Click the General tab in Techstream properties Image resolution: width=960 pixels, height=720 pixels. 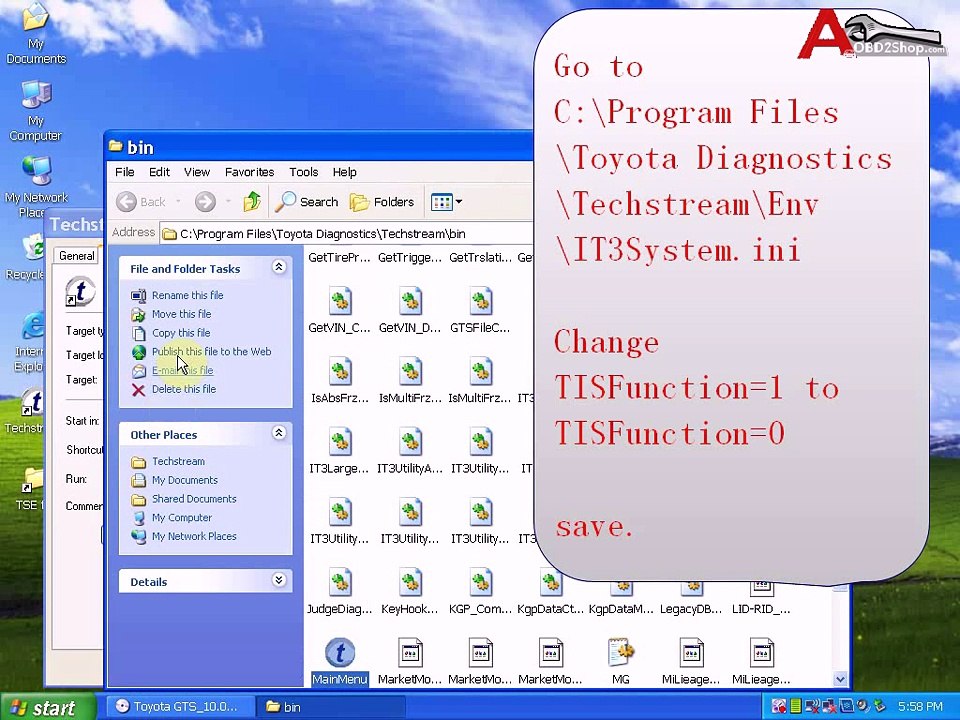[77, 256]
